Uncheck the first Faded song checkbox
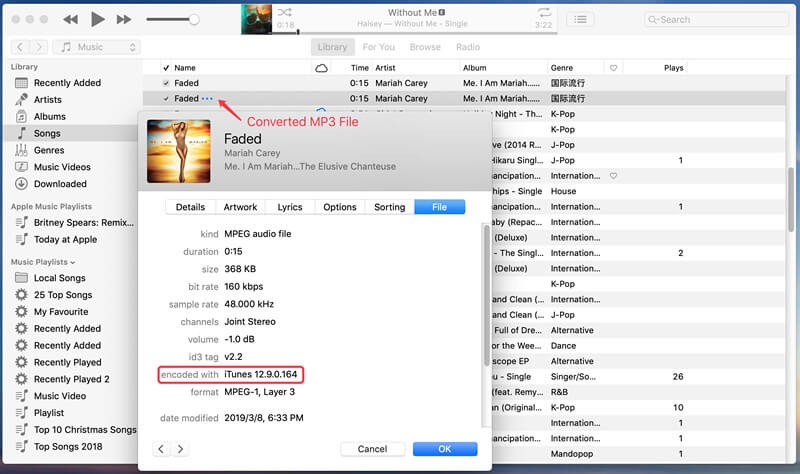 (x=166, y=83)
